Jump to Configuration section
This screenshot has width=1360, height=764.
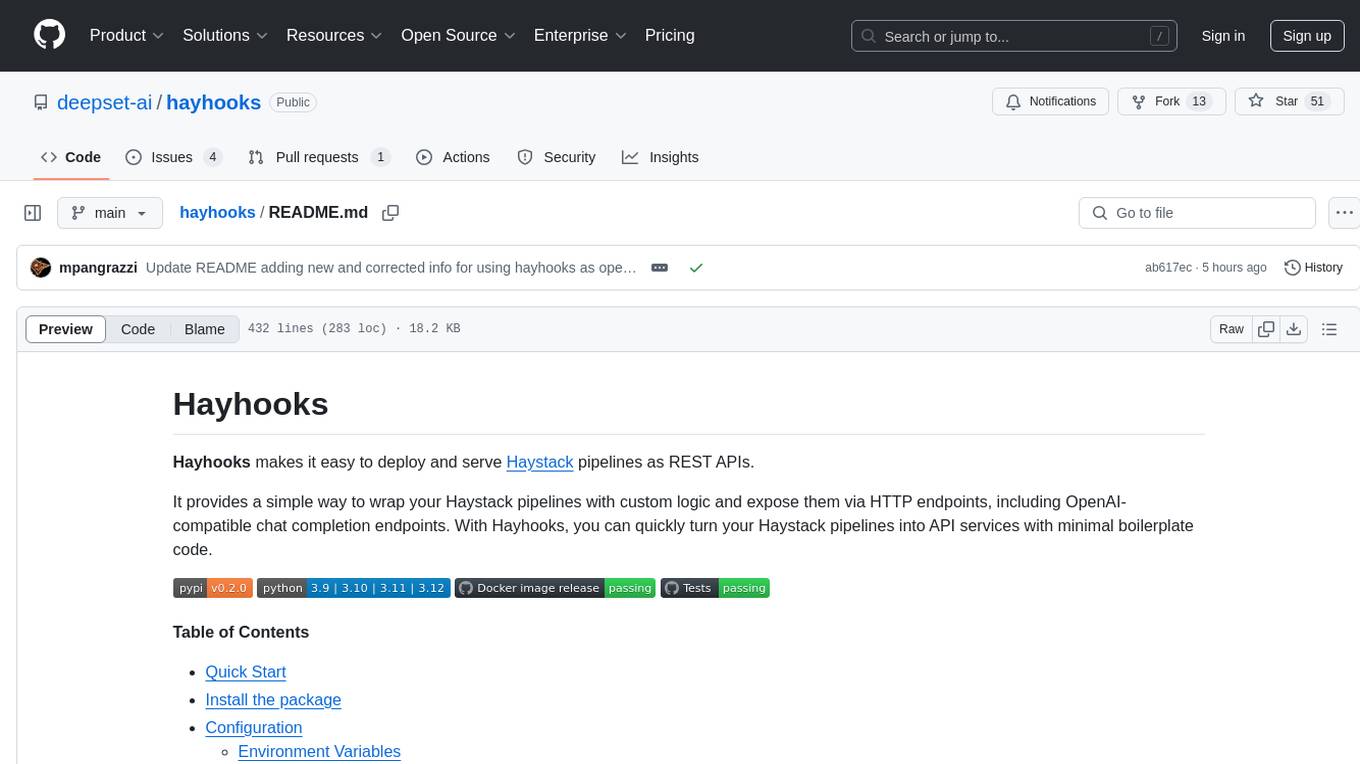tap(254, 728)
